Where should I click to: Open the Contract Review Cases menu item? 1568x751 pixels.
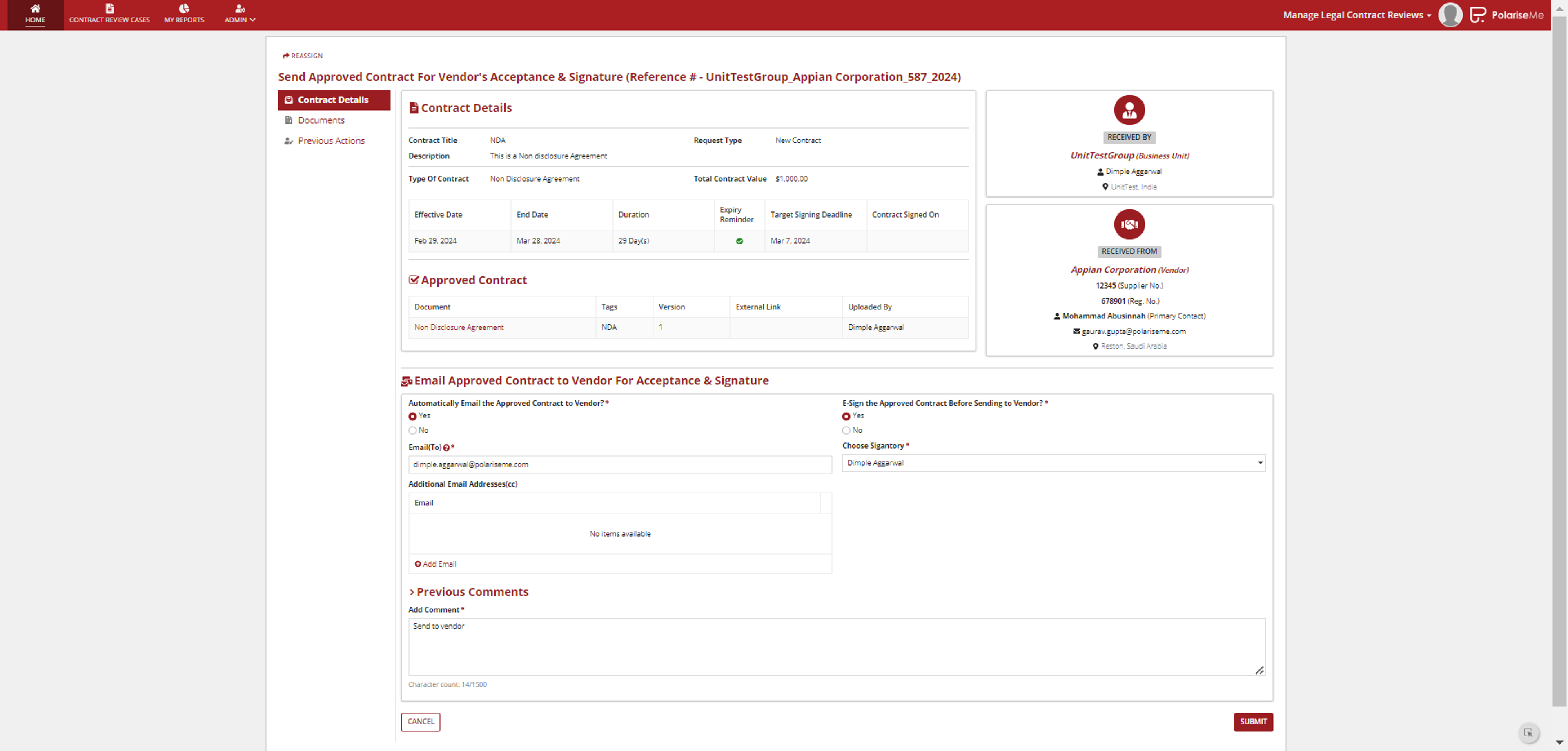[109, 15]
